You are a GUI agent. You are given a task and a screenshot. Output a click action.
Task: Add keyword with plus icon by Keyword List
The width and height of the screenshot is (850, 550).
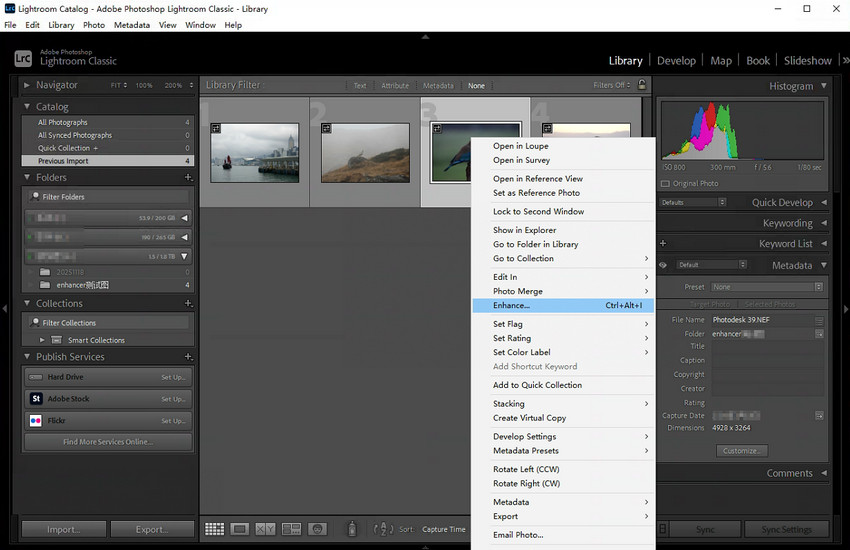pos(662,243)
